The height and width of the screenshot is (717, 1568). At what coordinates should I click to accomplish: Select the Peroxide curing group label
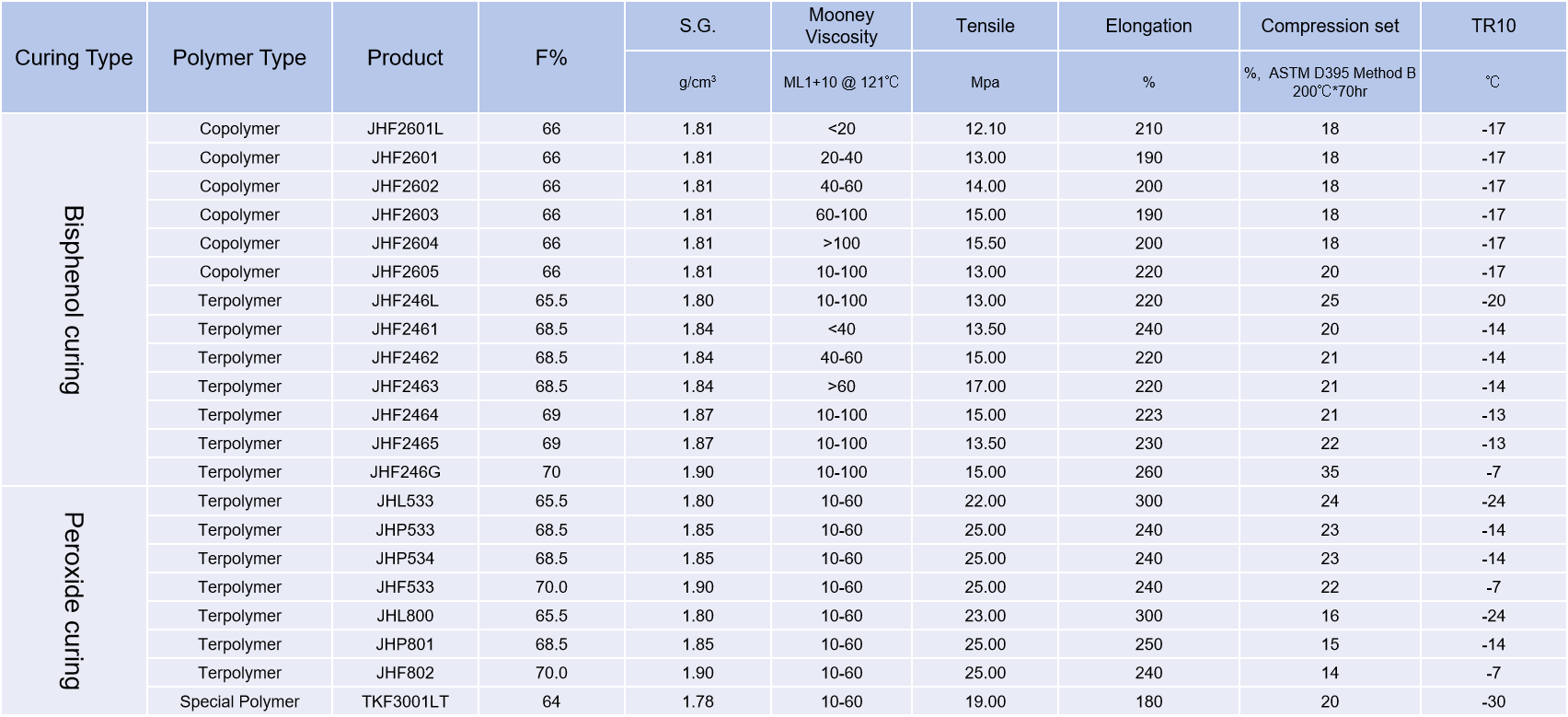[x=74, y=600]
